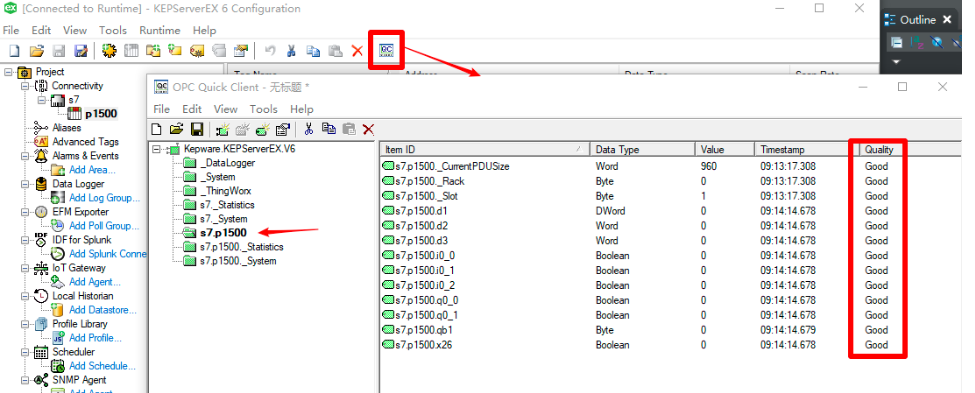The width and height of the screenshot is (975, 393).
Task: Select the p1500 device in project tree
Action: coord(101,114)
